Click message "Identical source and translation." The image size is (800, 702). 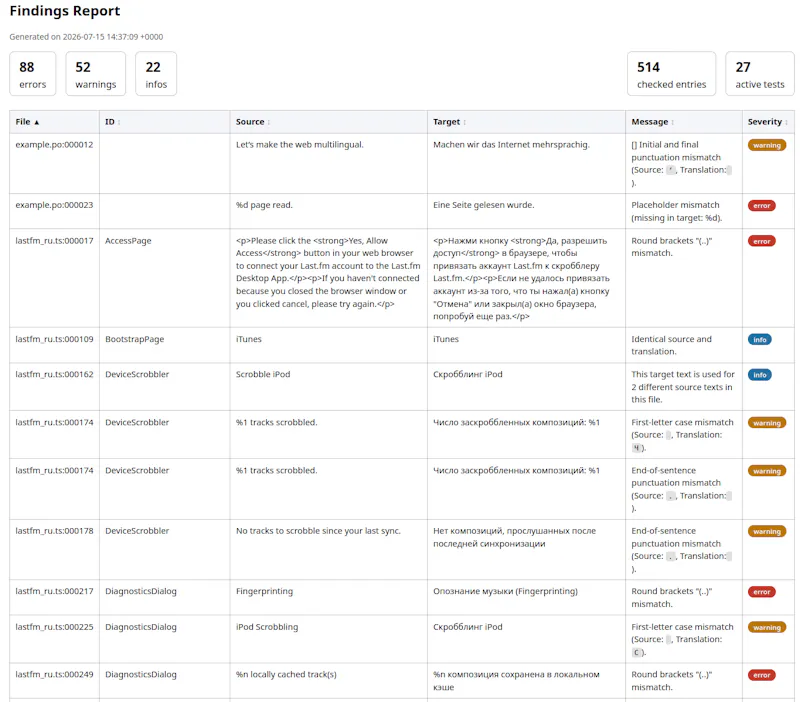(671, 345)
